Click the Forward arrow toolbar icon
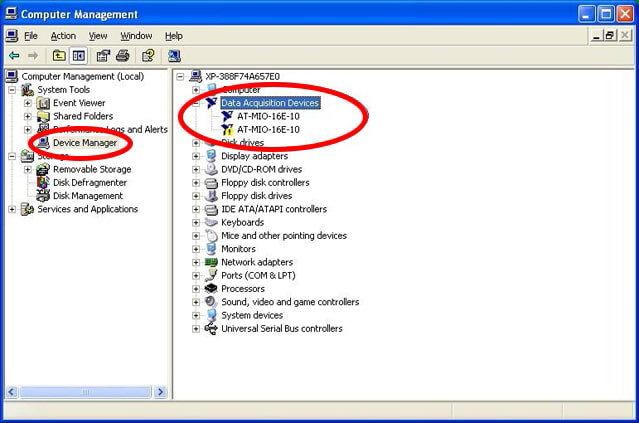639x423 pixels. point(33,55)
